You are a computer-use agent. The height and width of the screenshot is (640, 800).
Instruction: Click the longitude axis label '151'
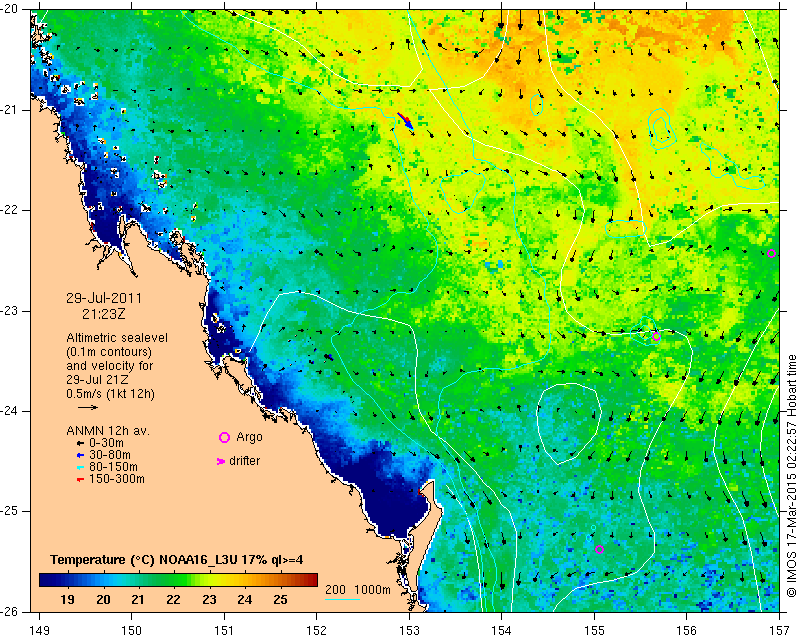(224, 631)
